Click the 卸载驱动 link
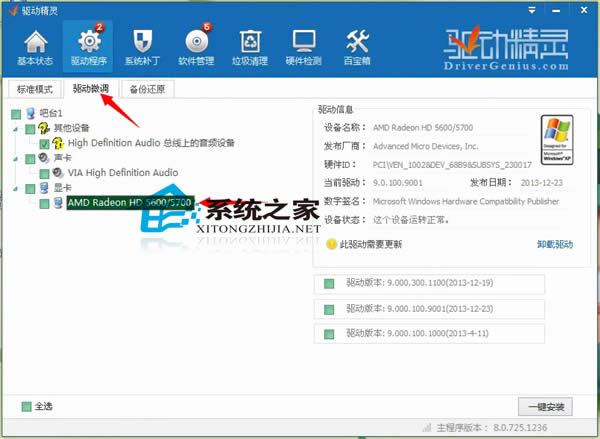The height and width of the screenshot is (439, 600). click(556, 244)
